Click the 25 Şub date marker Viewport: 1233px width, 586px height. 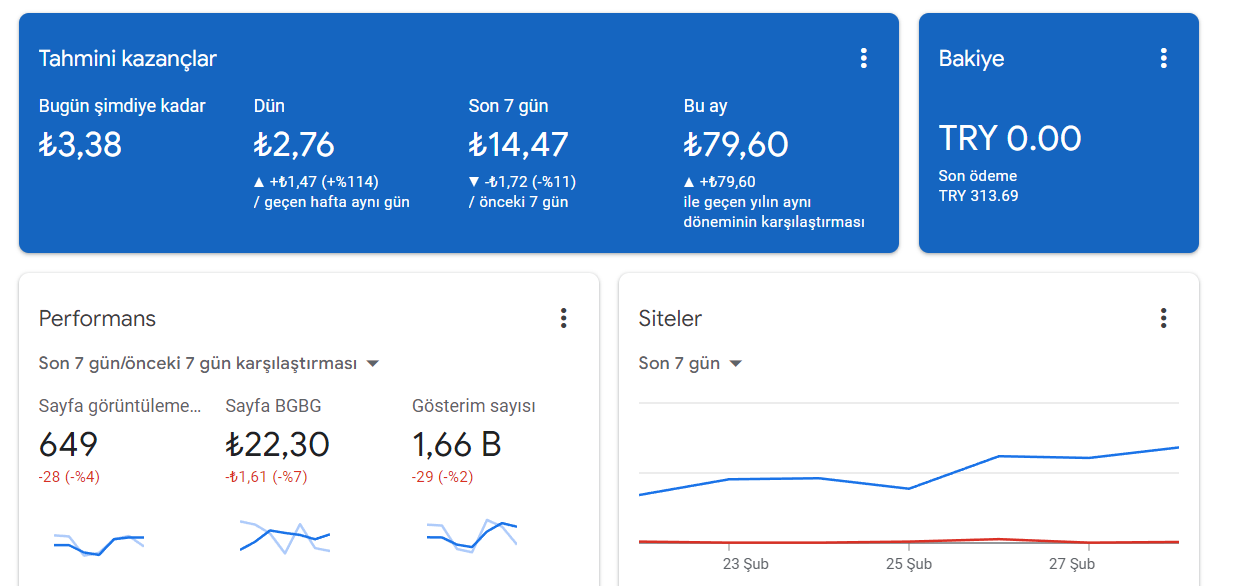[x=908, y=564]
